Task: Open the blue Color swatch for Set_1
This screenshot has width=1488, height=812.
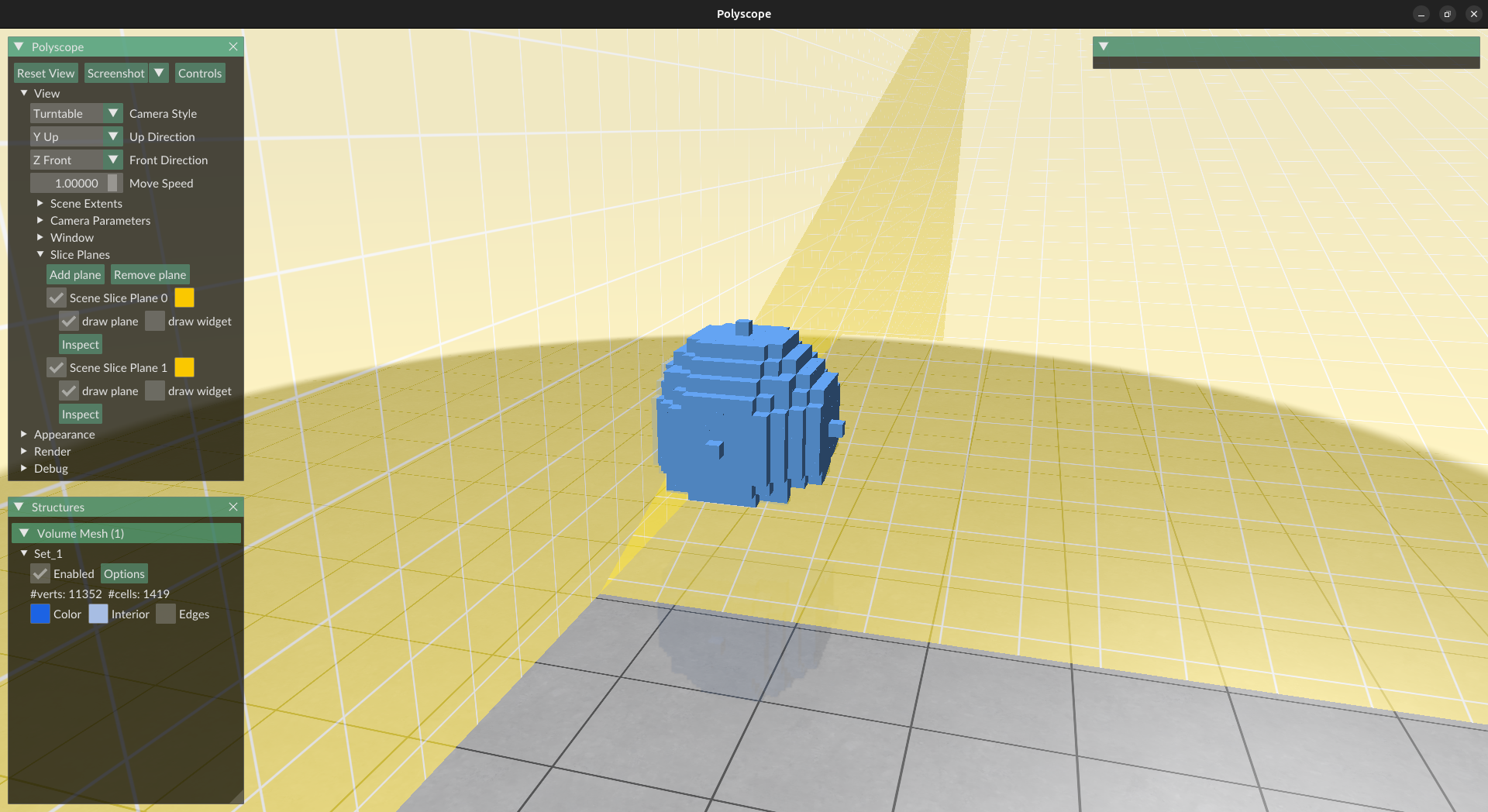Action: point(40,614)
